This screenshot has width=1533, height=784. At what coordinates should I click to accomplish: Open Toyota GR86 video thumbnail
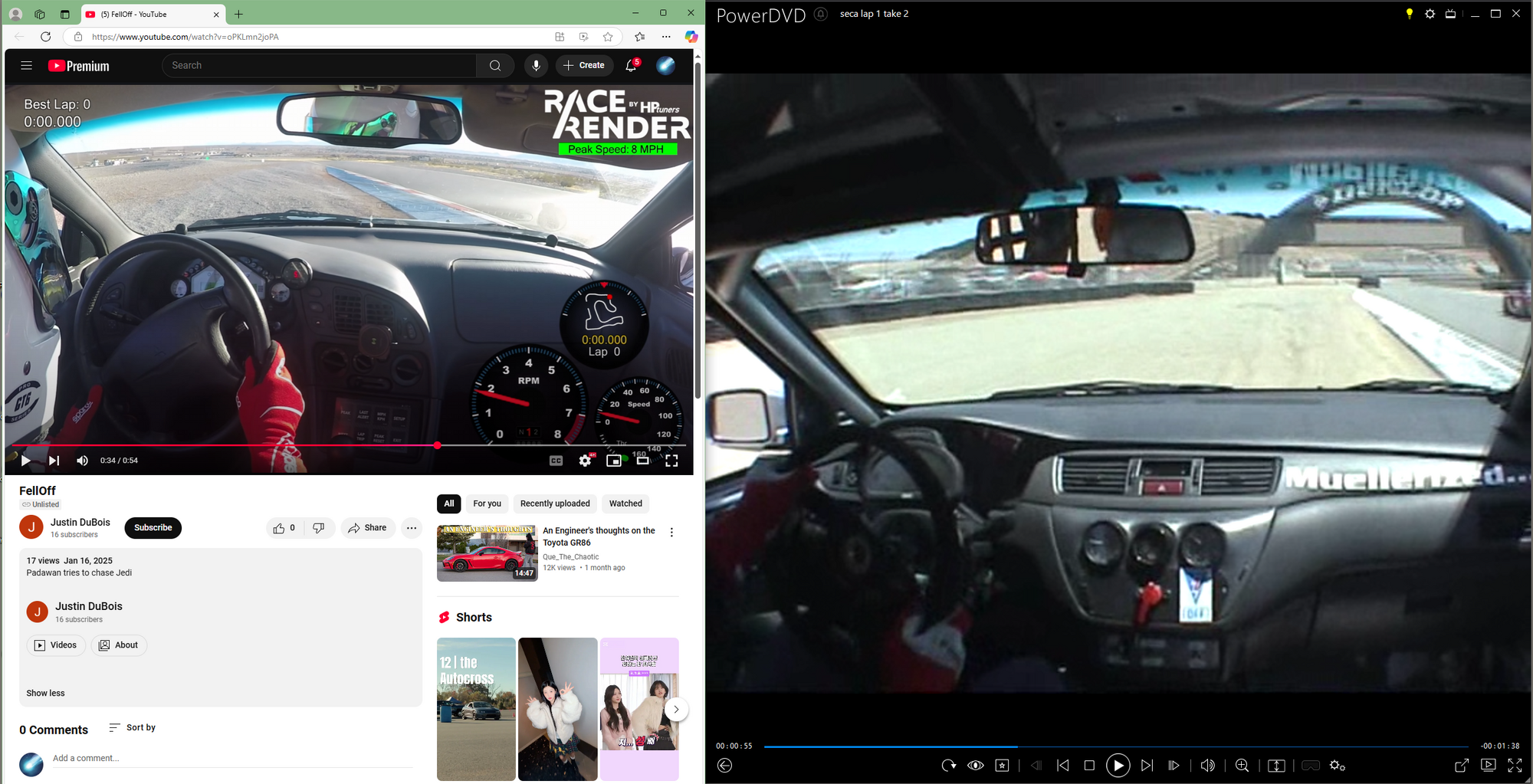point(487,553)
